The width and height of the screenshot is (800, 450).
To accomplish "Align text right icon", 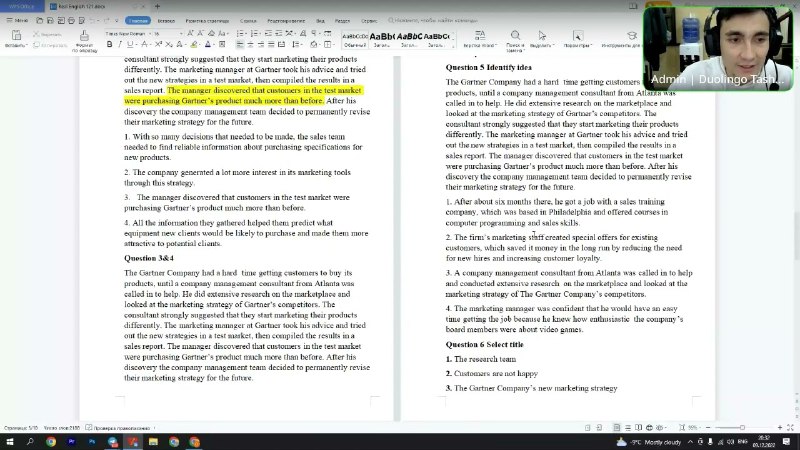I will [x=261, y=45].
